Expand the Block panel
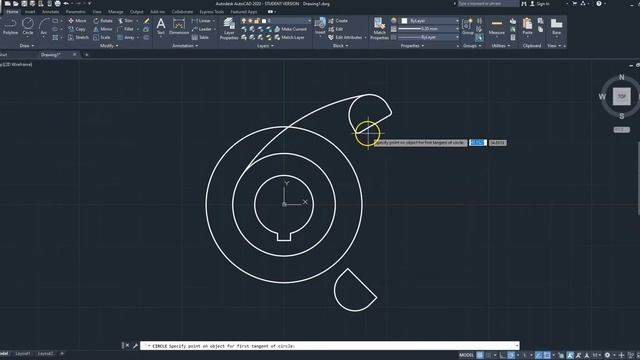 [340, 46]
